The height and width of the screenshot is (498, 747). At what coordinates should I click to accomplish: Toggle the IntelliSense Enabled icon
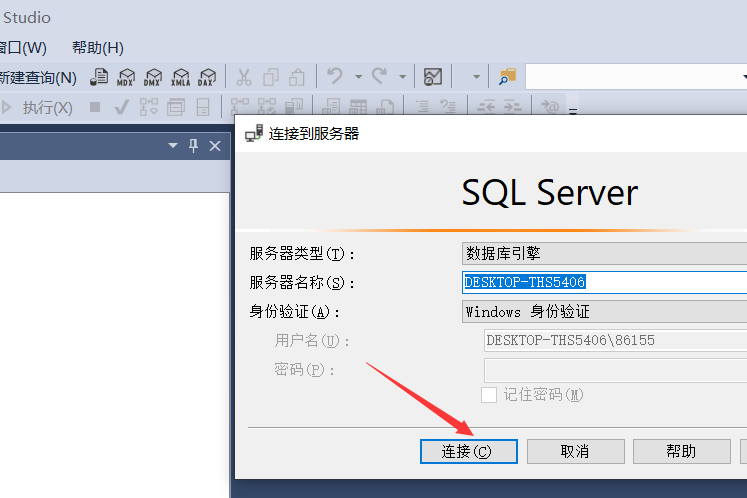pos(203,107)
